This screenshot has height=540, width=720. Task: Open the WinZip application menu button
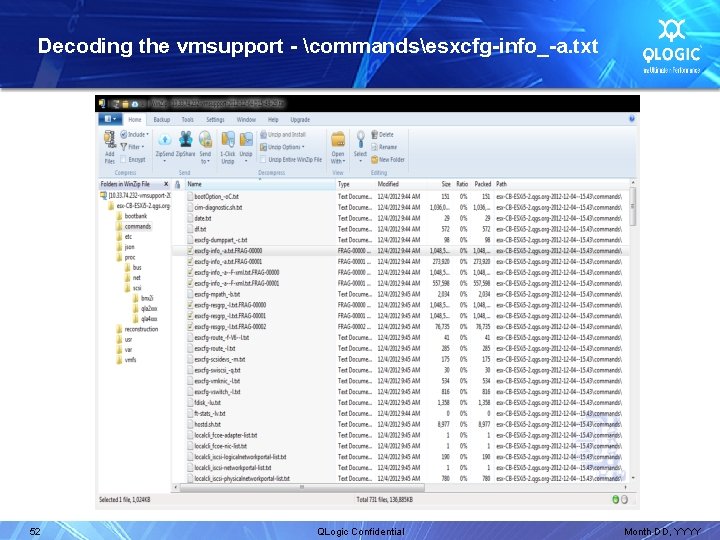(110, 119)
